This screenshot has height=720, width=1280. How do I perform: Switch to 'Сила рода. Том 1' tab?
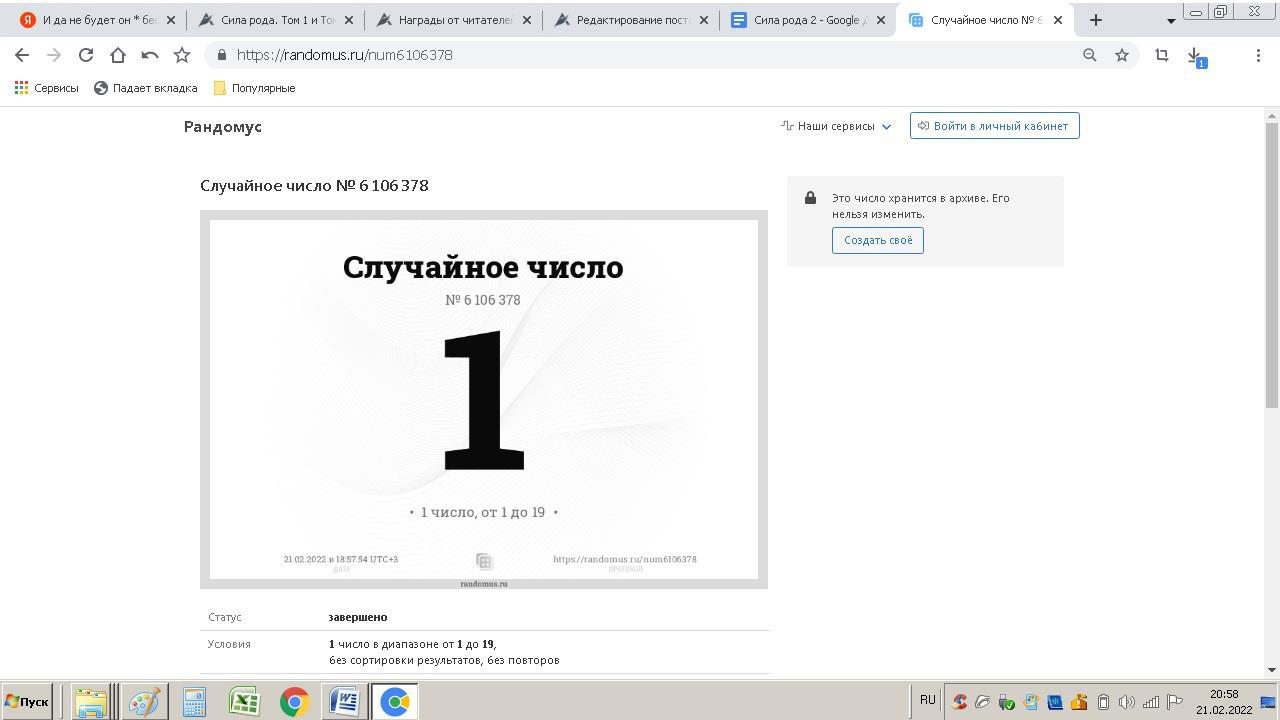pyautogui.click(x=276, y=20)
